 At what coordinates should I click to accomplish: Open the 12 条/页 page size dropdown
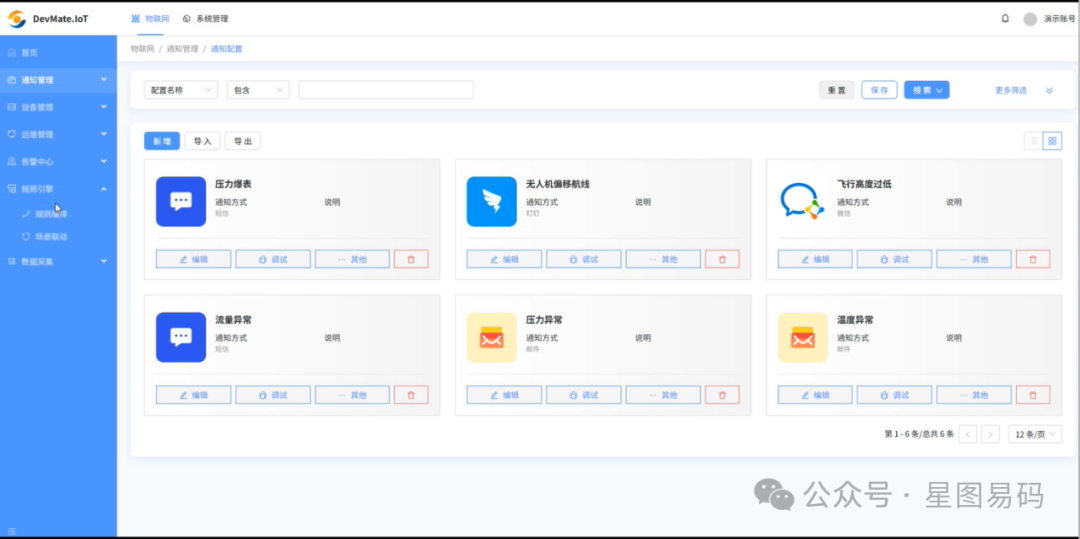click(x=1035, y=434)
